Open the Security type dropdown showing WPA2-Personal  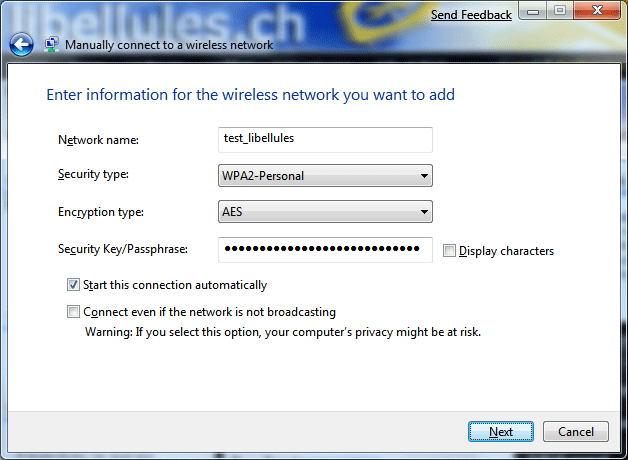(325, 175)
